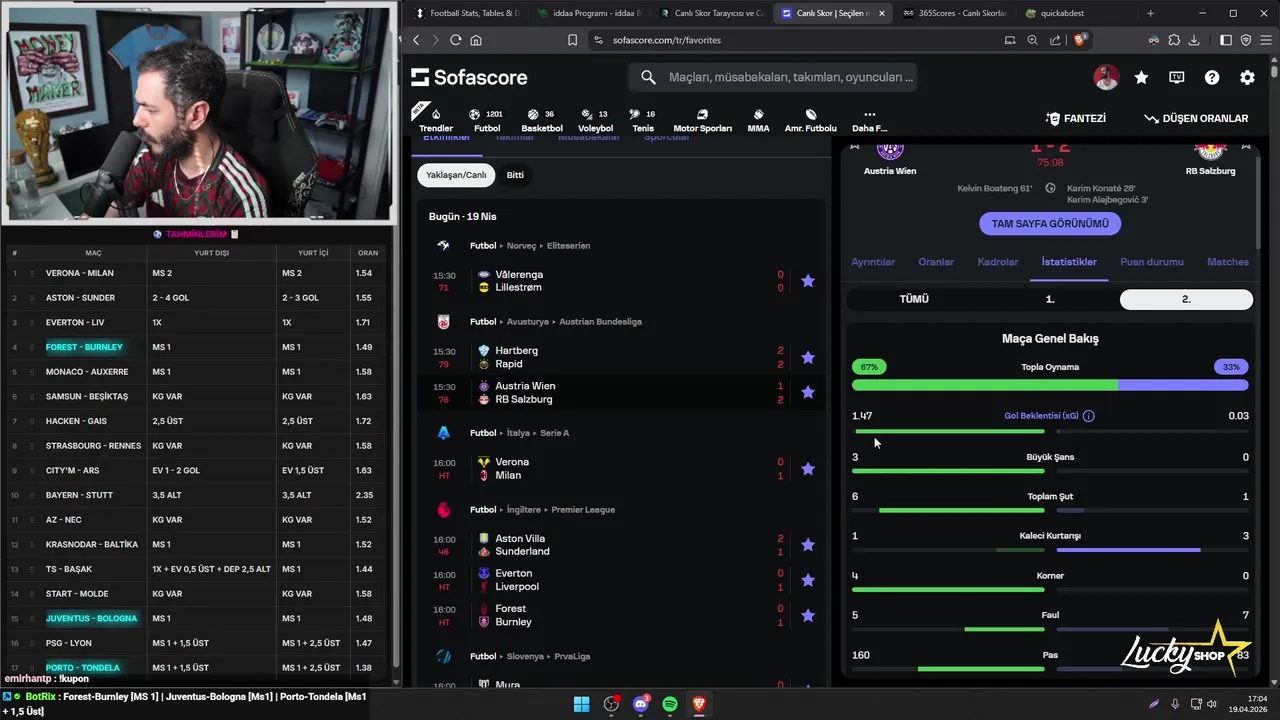Switch to the Kadrolar tab

click(998, 262)
